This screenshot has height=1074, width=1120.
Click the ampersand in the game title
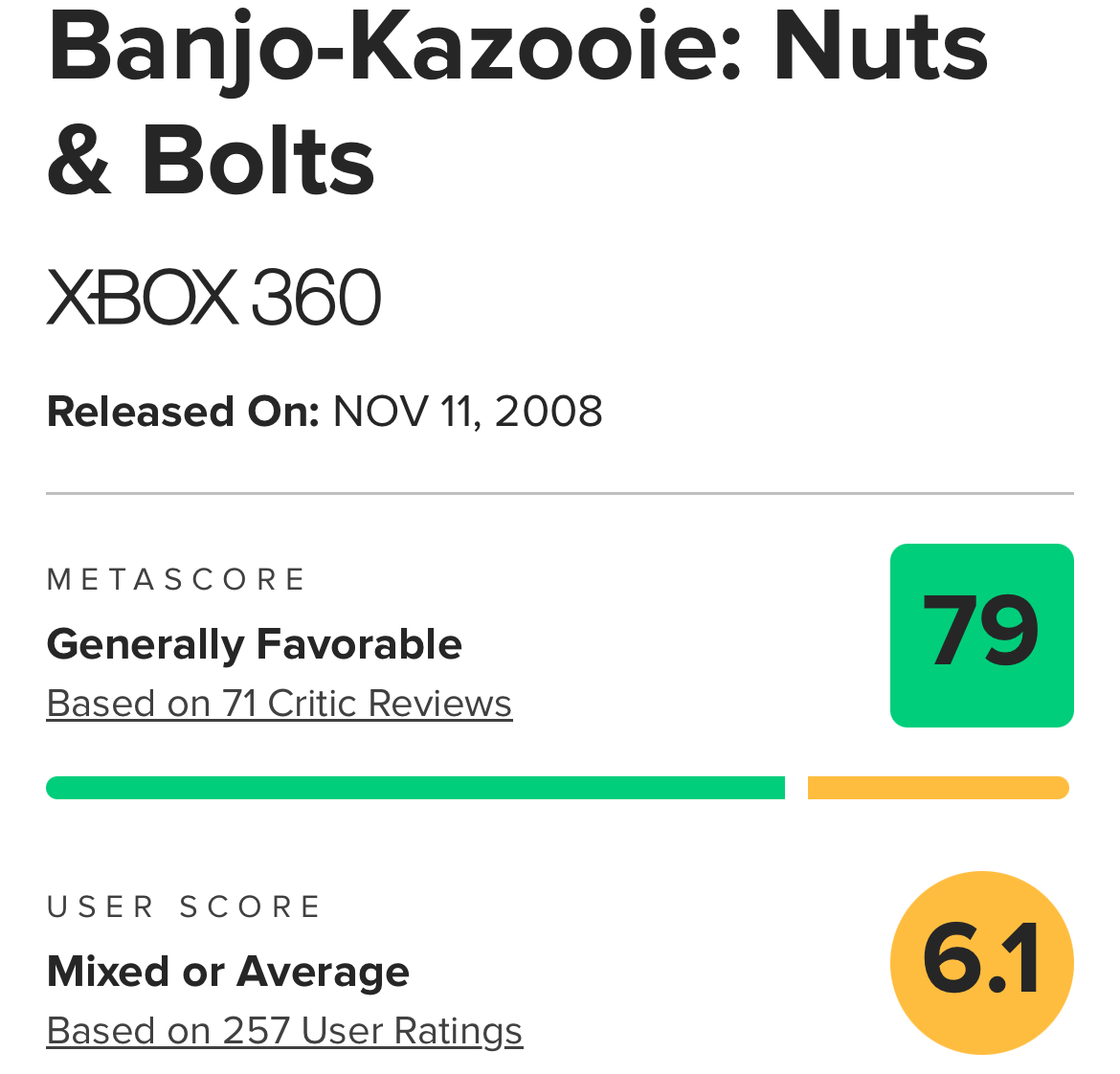coord(79,162)
